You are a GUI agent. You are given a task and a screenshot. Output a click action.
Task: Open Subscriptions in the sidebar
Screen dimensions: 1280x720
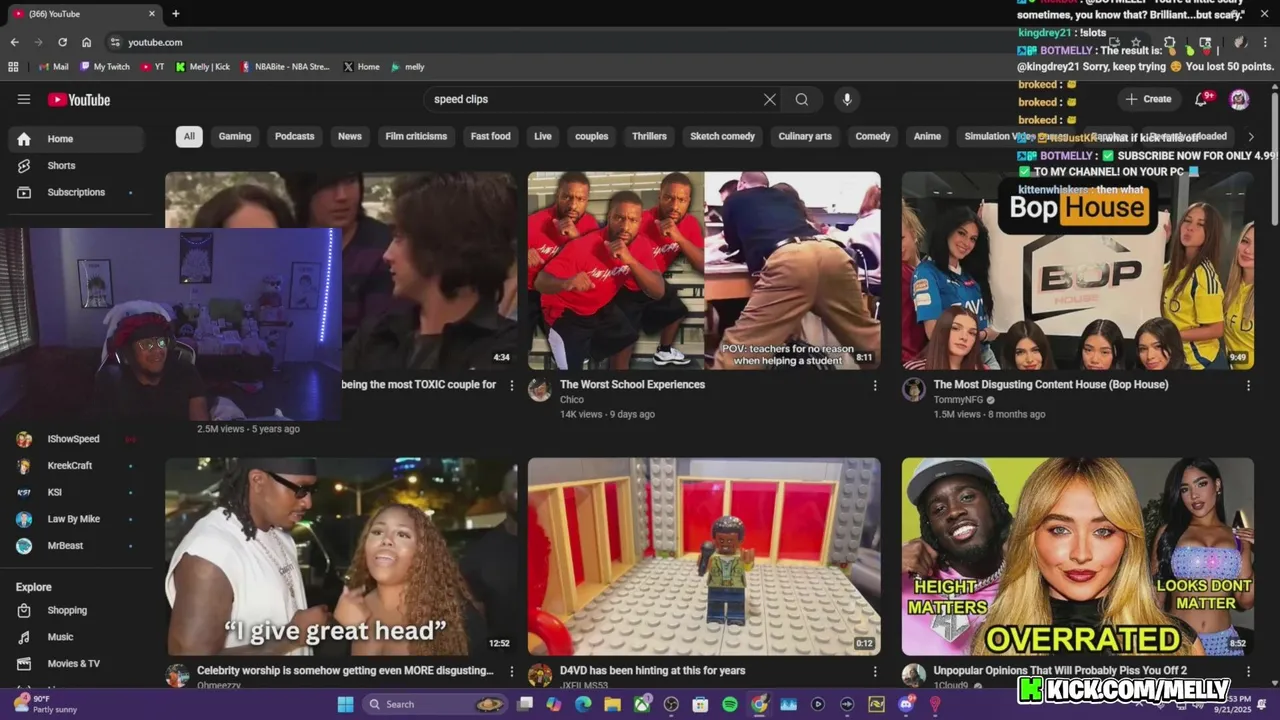coord(76,192)
